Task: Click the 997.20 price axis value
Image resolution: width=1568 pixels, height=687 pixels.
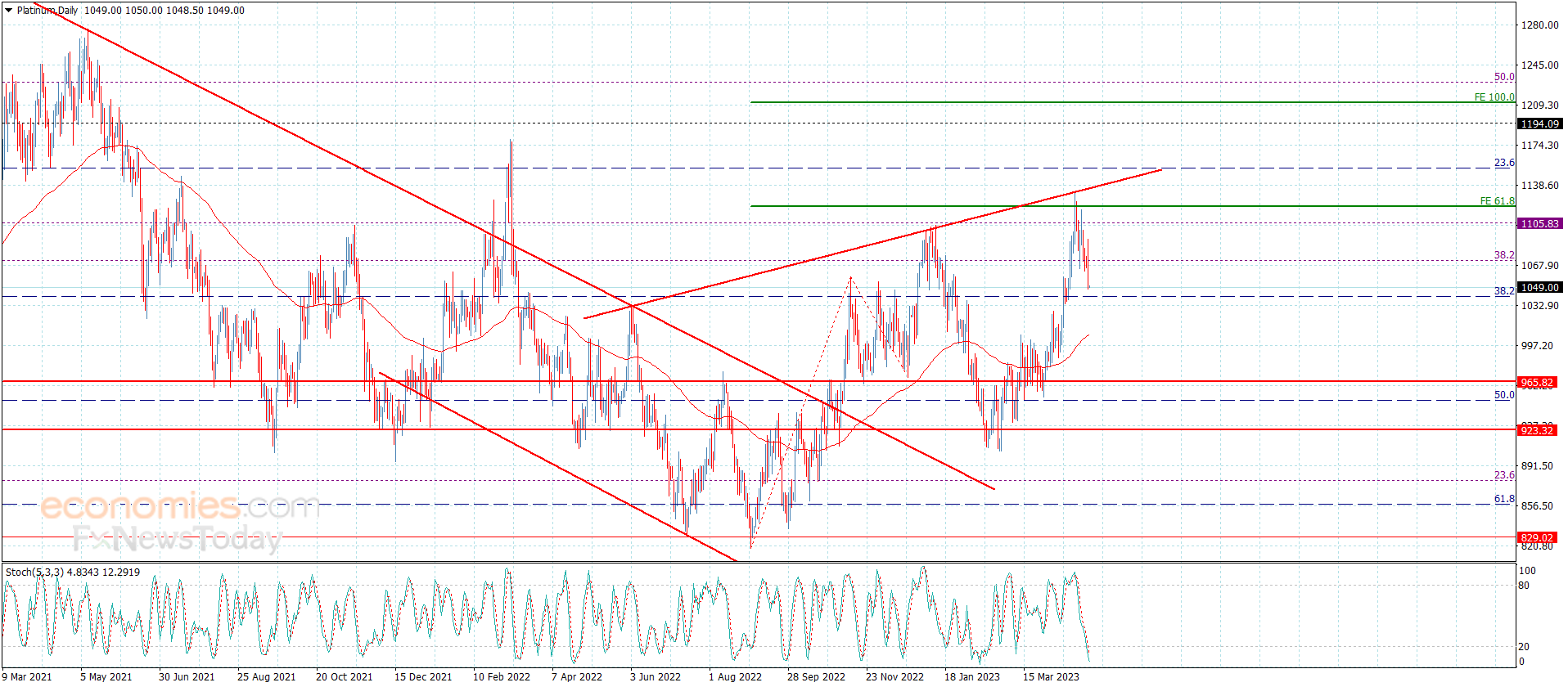Action: [x=1537, y=345]
